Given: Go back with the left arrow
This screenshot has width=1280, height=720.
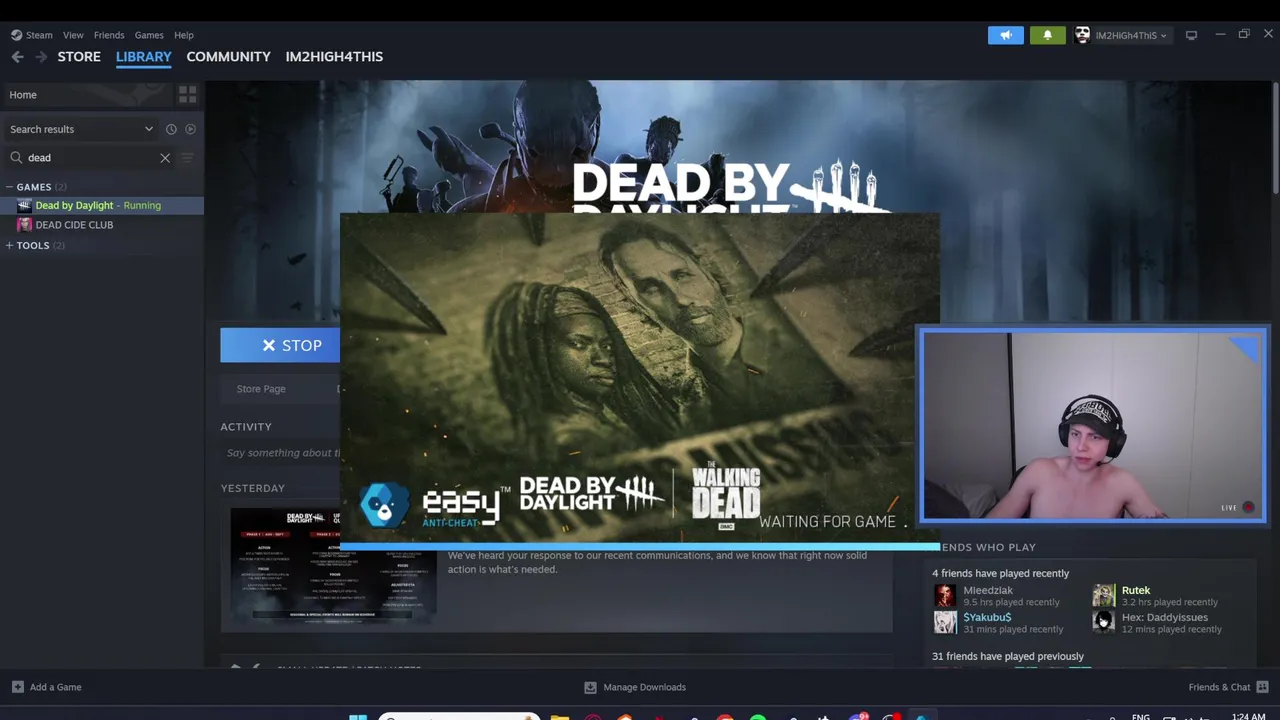Looking at the screenshot, I should click(17, 57).
